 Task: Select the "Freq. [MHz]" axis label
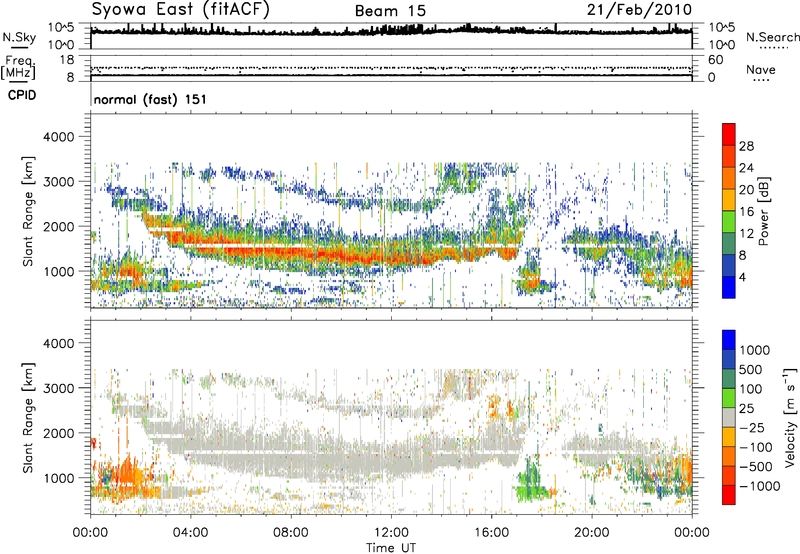pos(19,67)
